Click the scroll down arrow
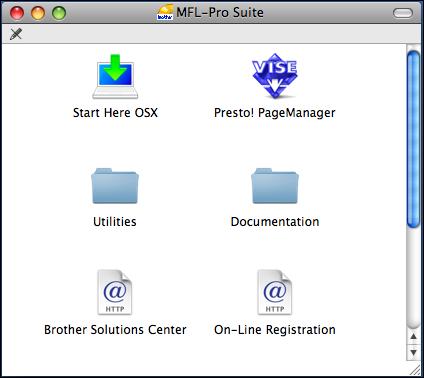 (x=414, y=352)
